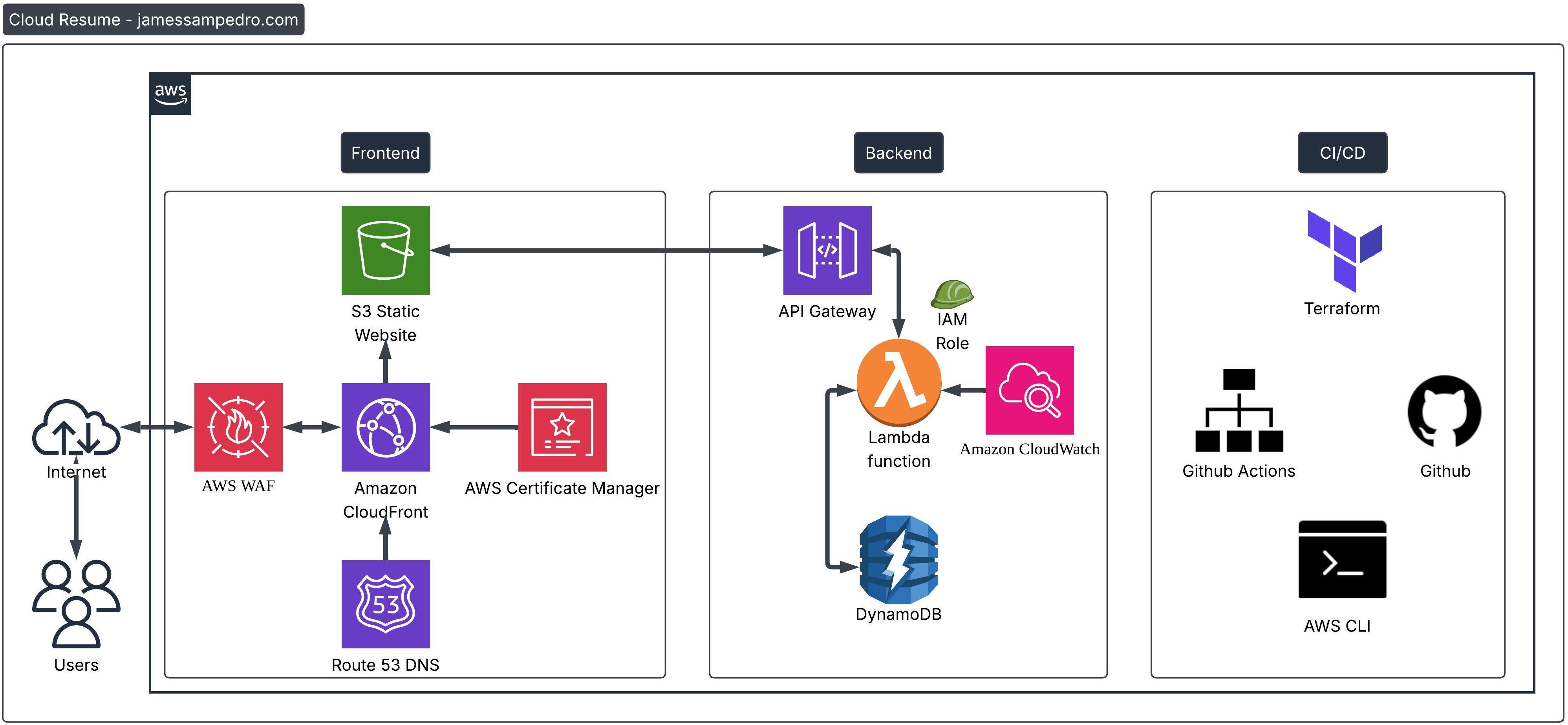Select the AWS WAF firewall icon
The width and height of the screenshot is (1568, 725).
238,427
